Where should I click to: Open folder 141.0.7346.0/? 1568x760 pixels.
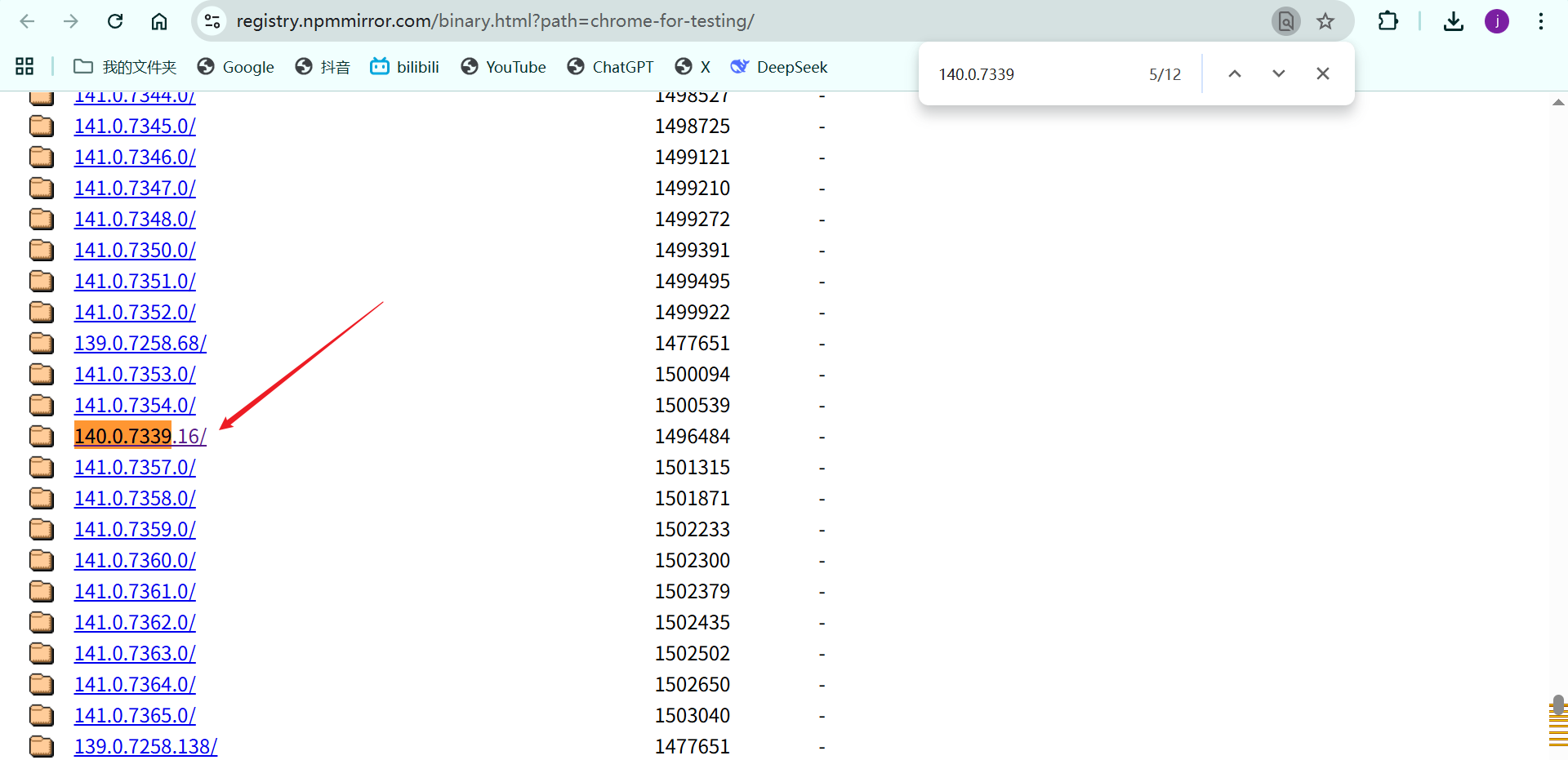[135, 158]
